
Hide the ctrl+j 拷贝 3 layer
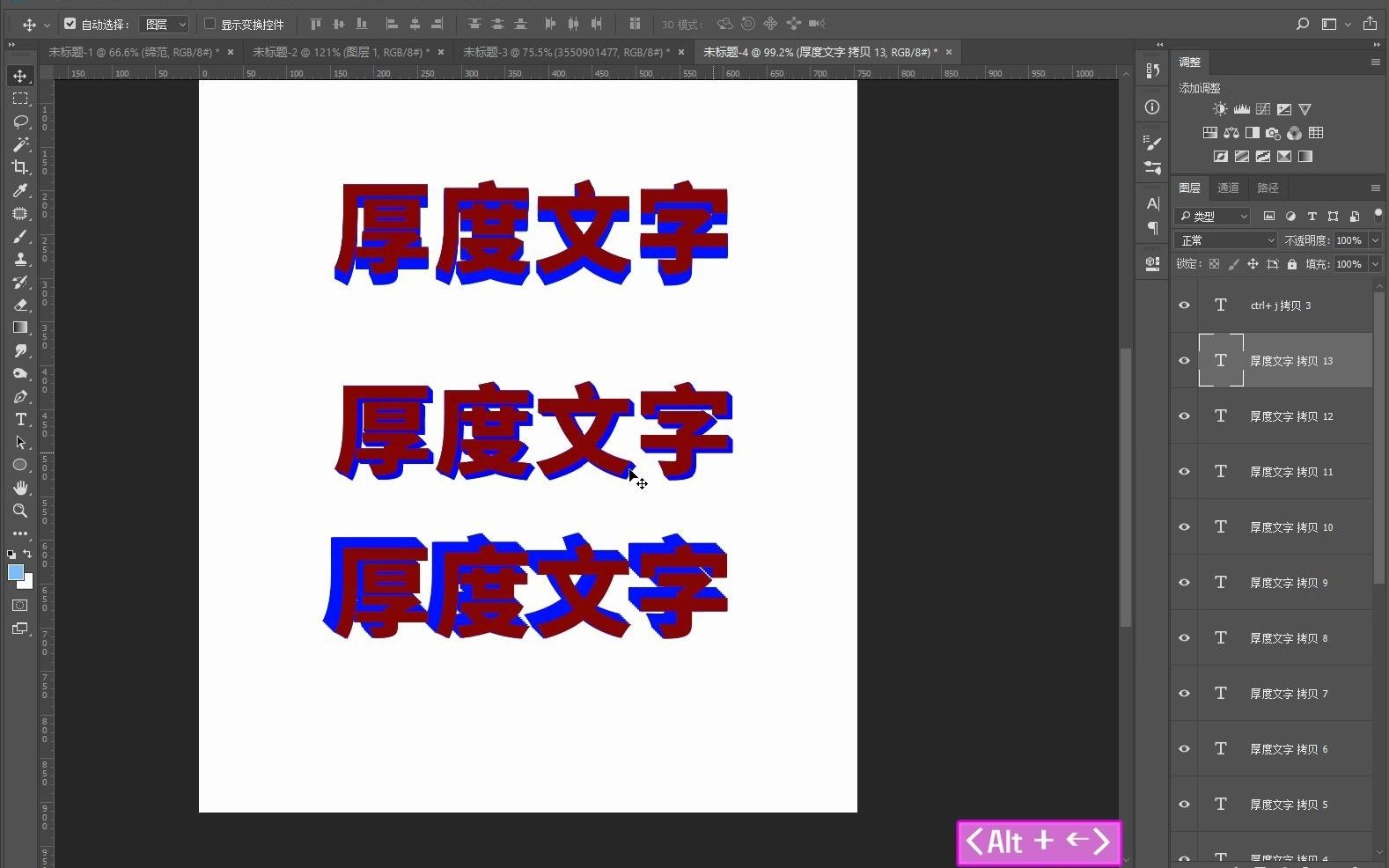[x=1184, y=305]
